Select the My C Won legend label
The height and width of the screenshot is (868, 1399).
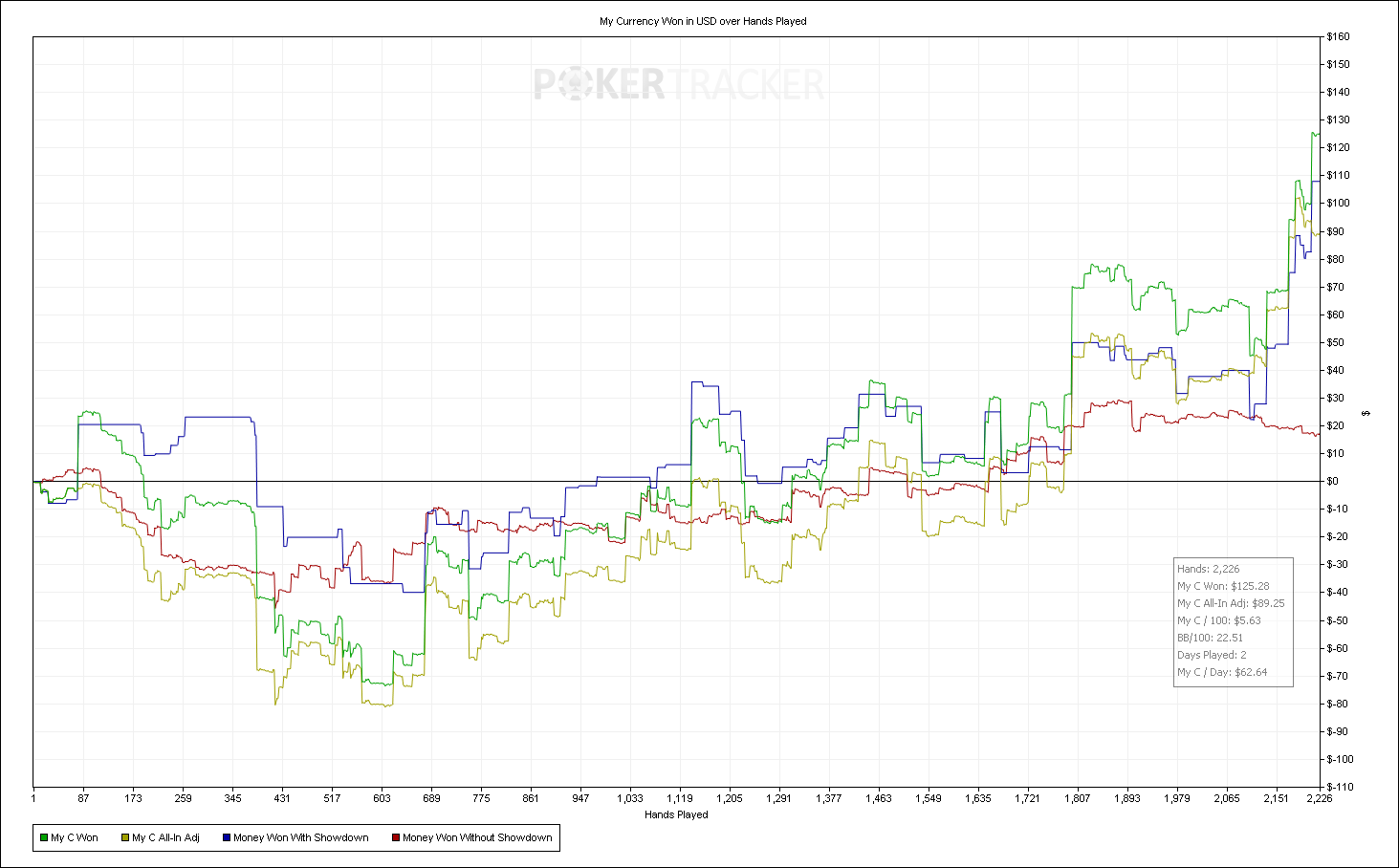click(75, 837)
